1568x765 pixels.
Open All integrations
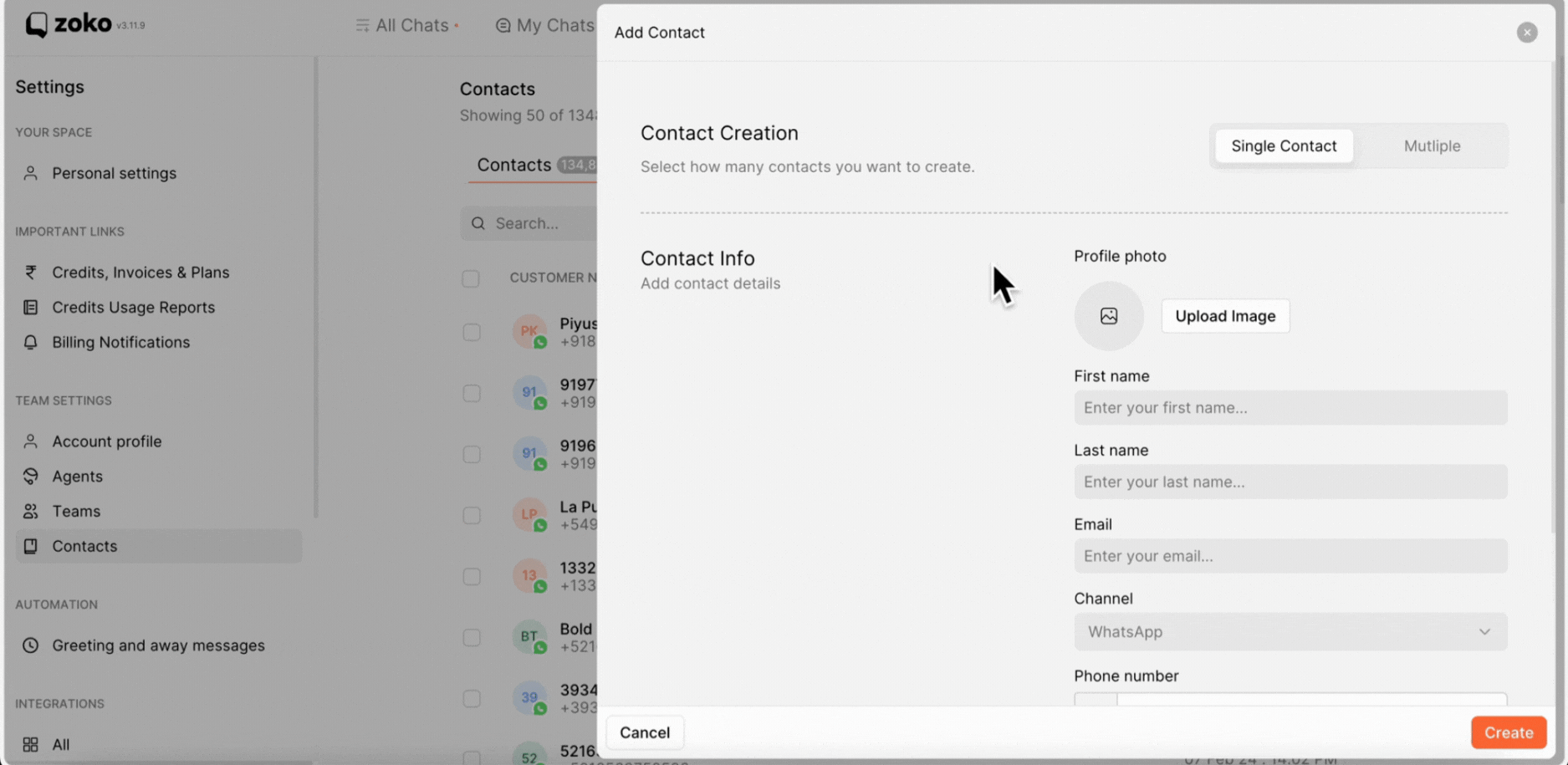coord(159,744)
